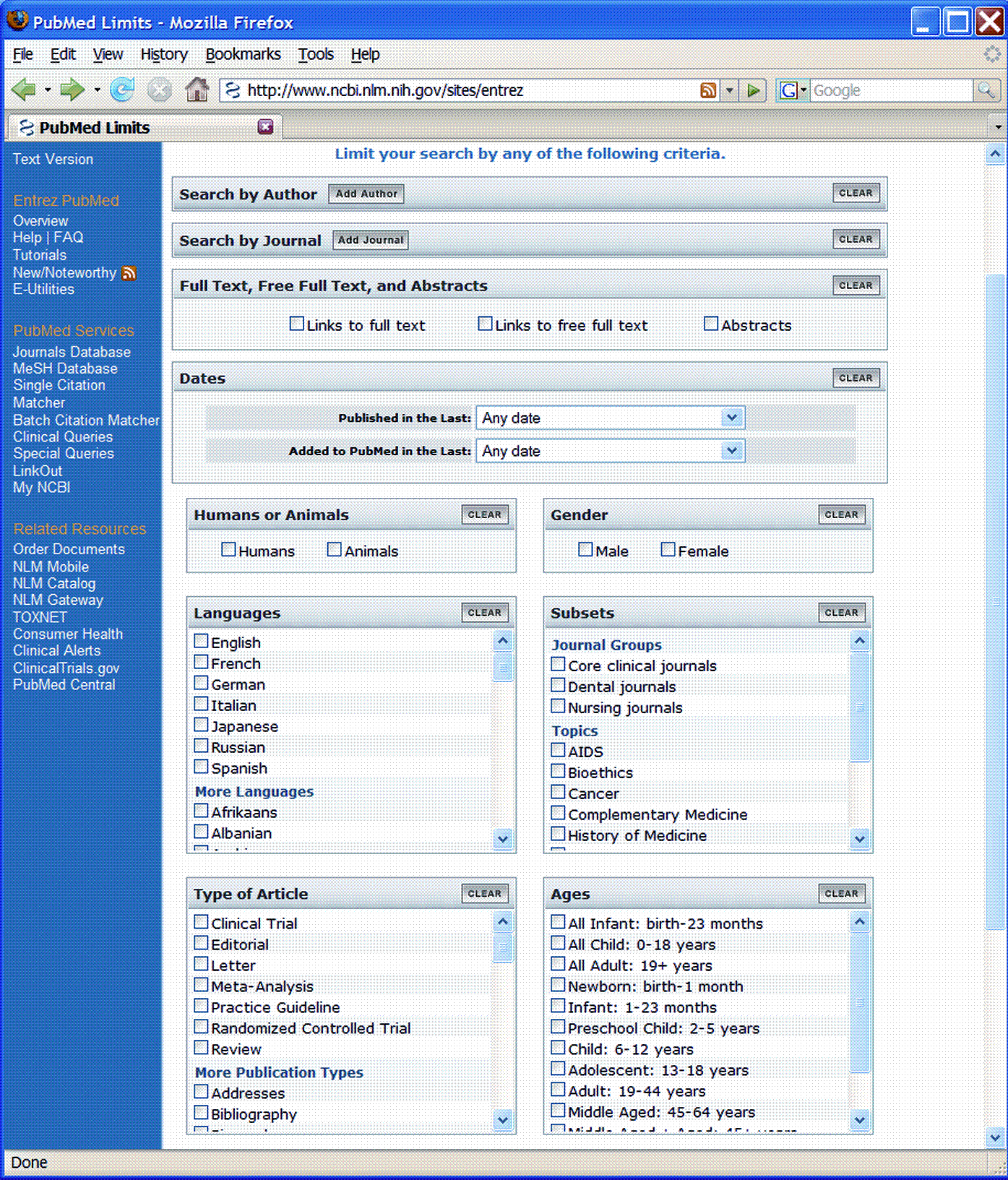Click the Add Author button
Viewport: 1008px width, 1180px height.
[x=366, y=194]
